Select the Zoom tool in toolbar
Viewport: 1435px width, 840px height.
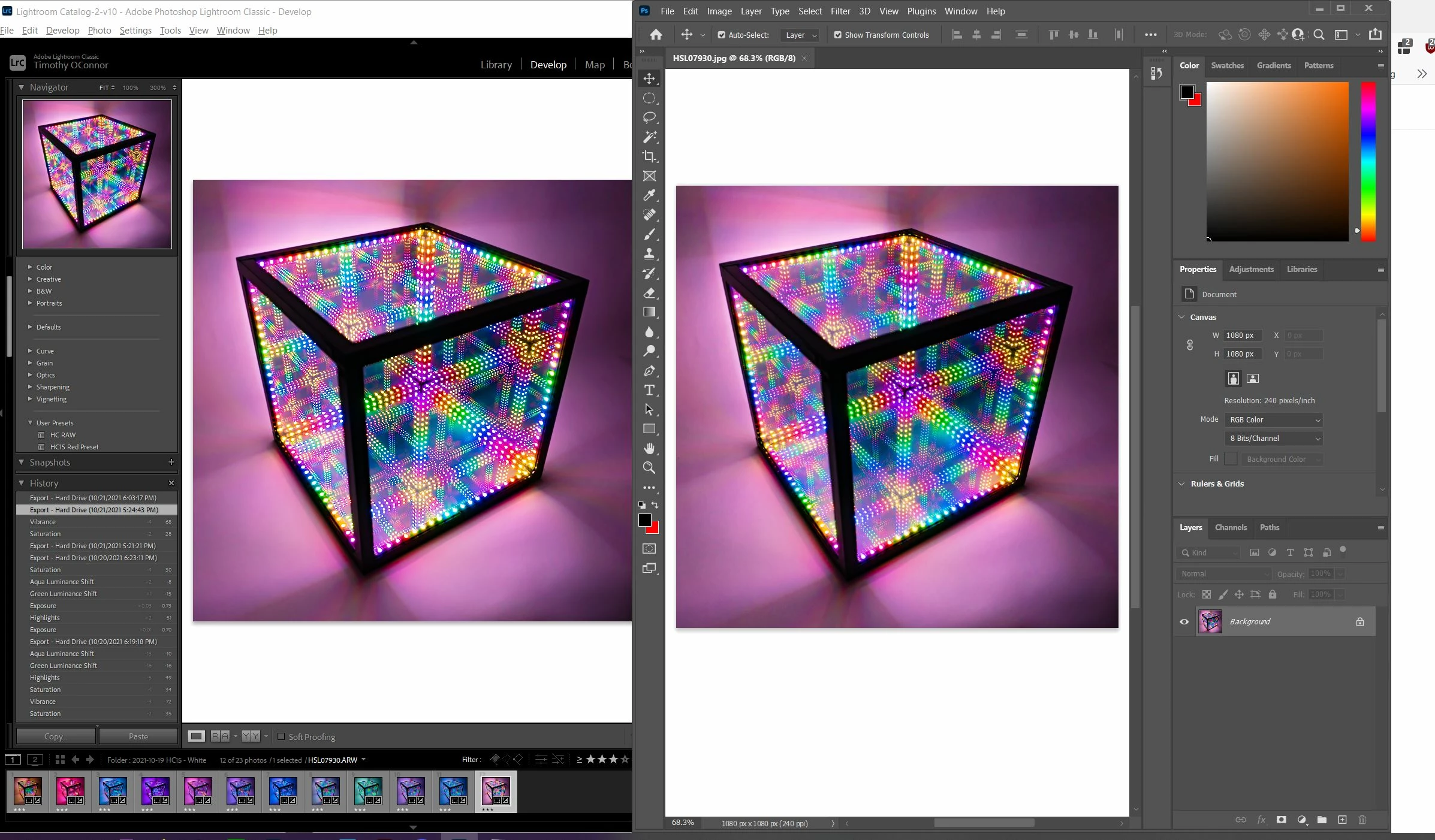click(649, 468)
